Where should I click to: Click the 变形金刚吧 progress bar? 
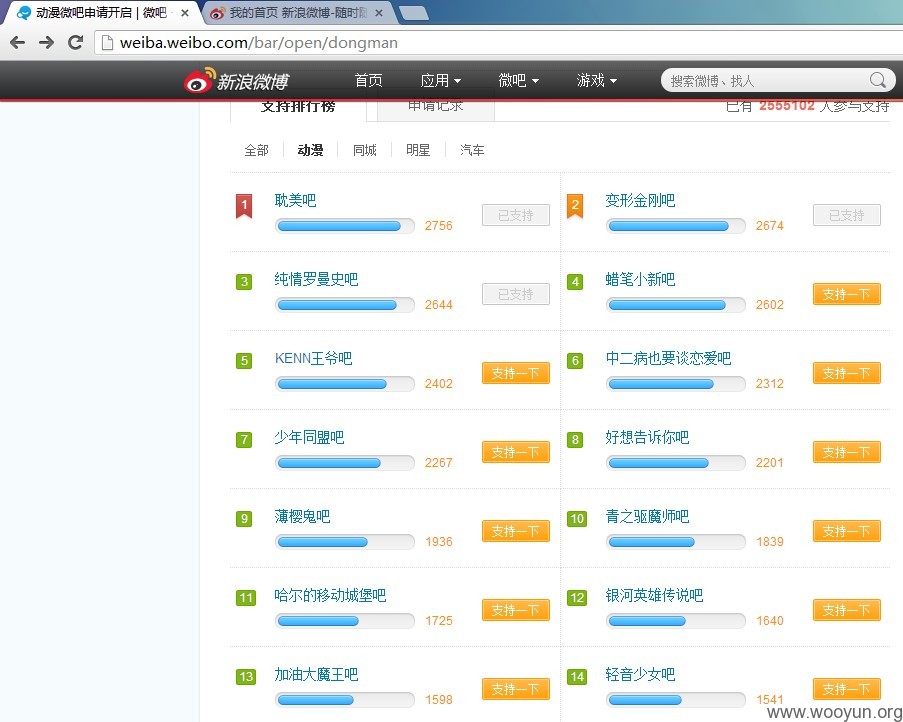pyautogui.click(x=676, y=226)
